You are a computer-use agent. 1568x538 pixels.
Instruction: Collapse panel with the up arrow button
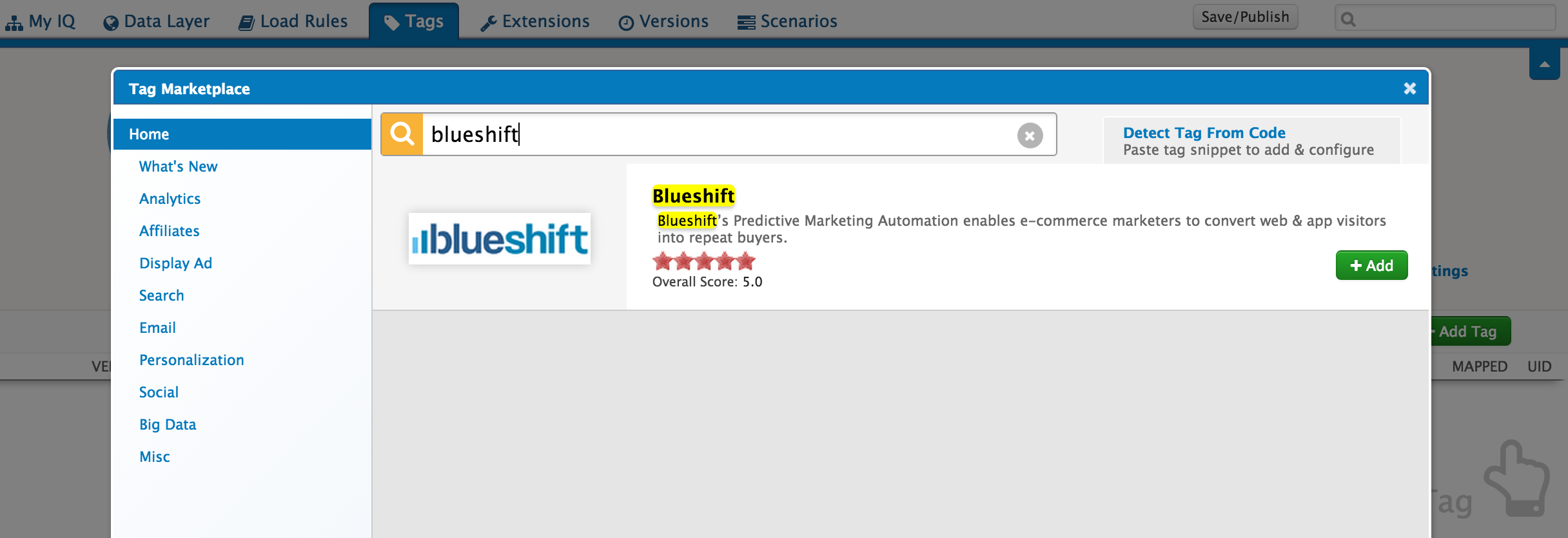(1544, 64)
